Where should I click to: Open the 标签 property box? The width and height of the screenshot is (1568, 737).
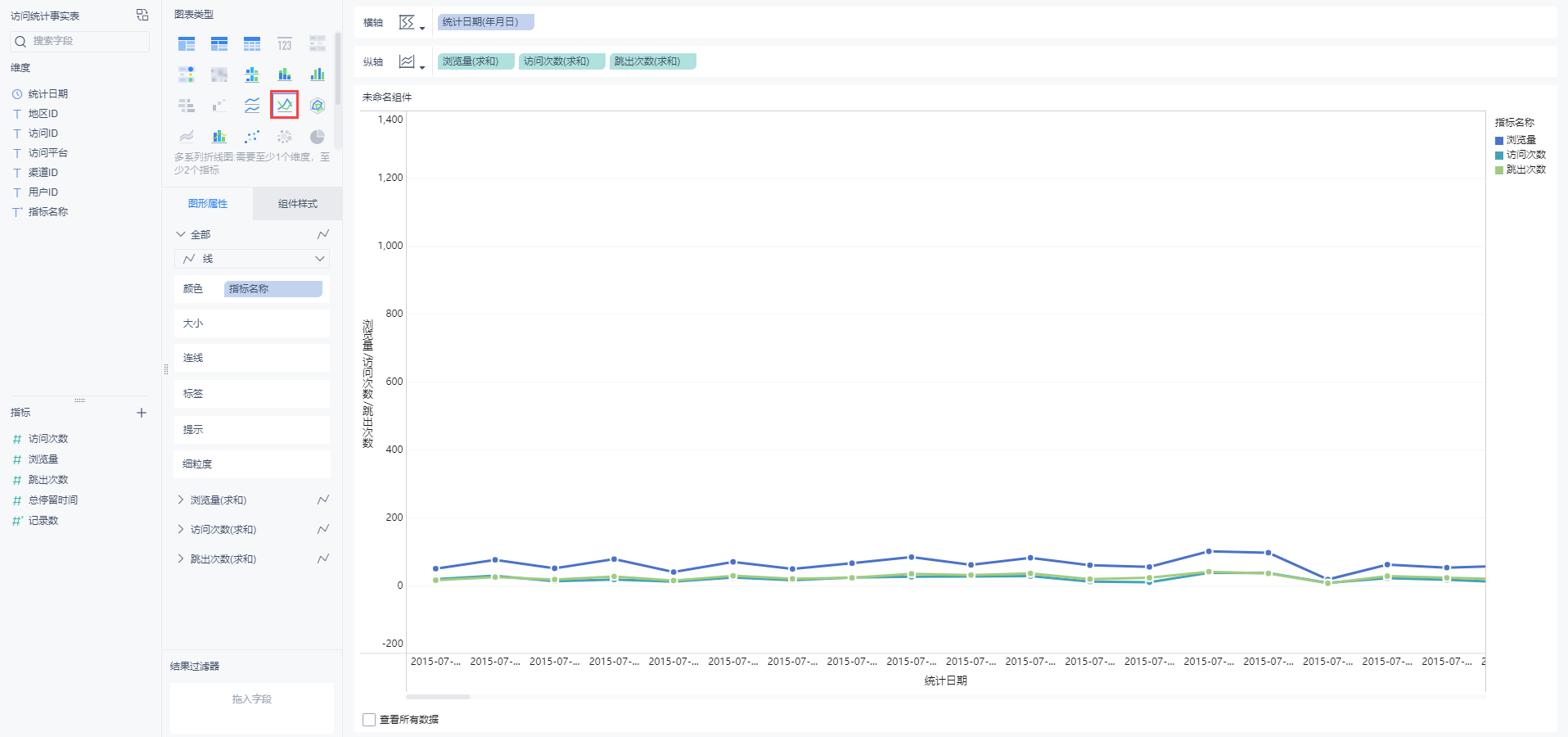[252, 394]
